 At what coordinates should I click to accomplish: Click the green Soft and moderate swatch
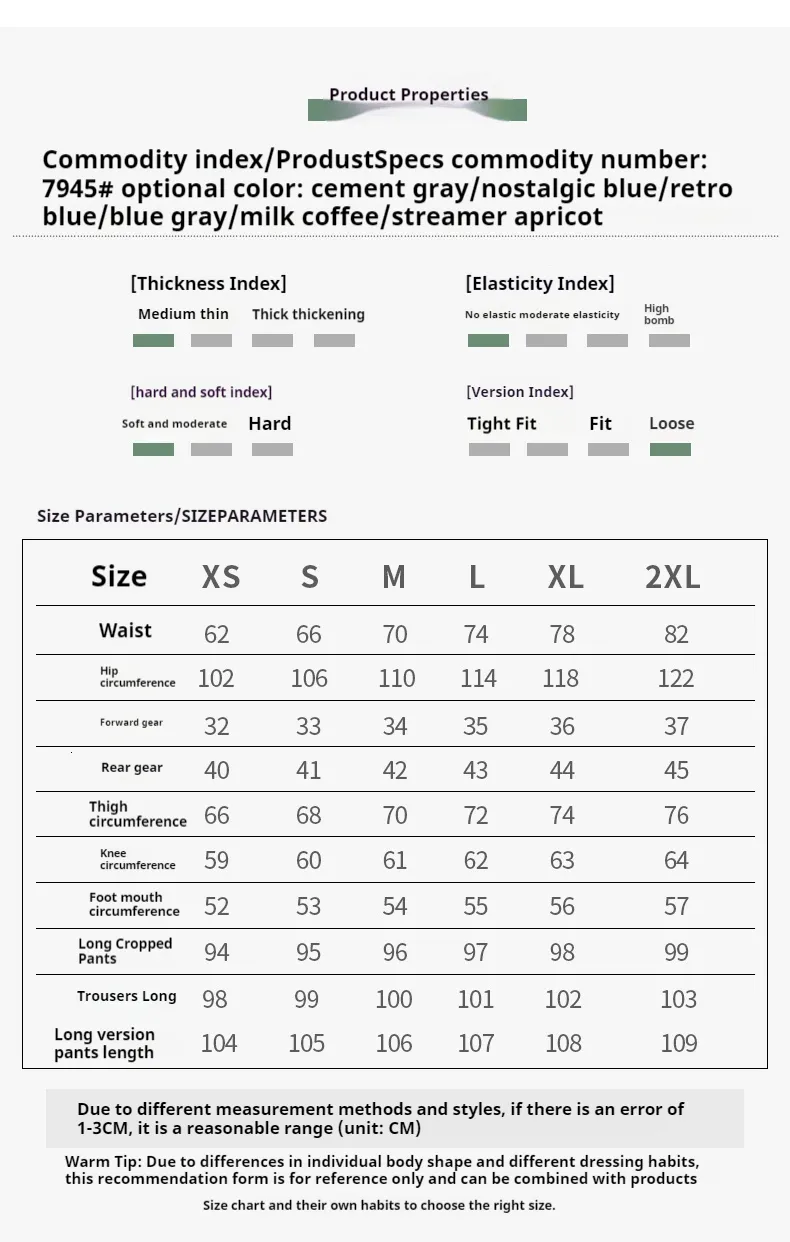[153, 449]
